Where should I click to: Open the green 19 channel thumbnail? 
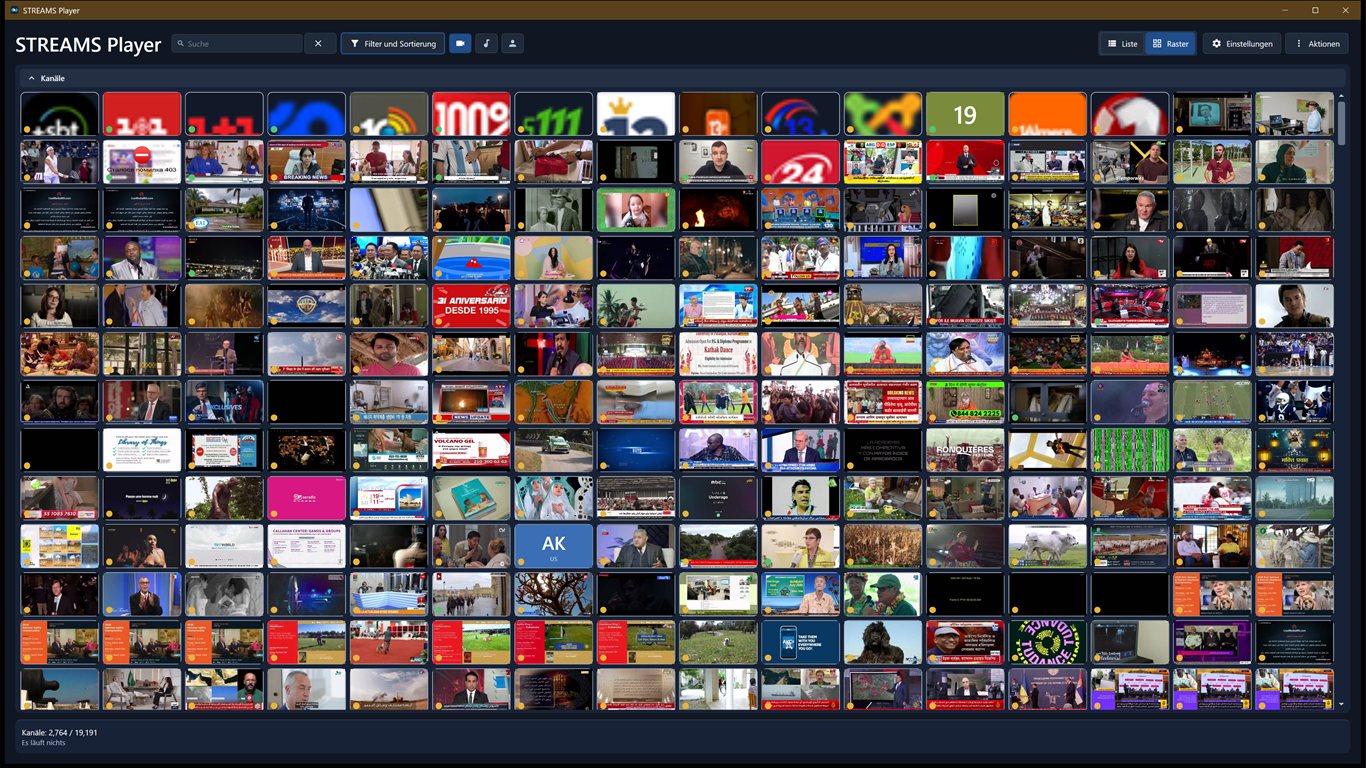(965, 114)
